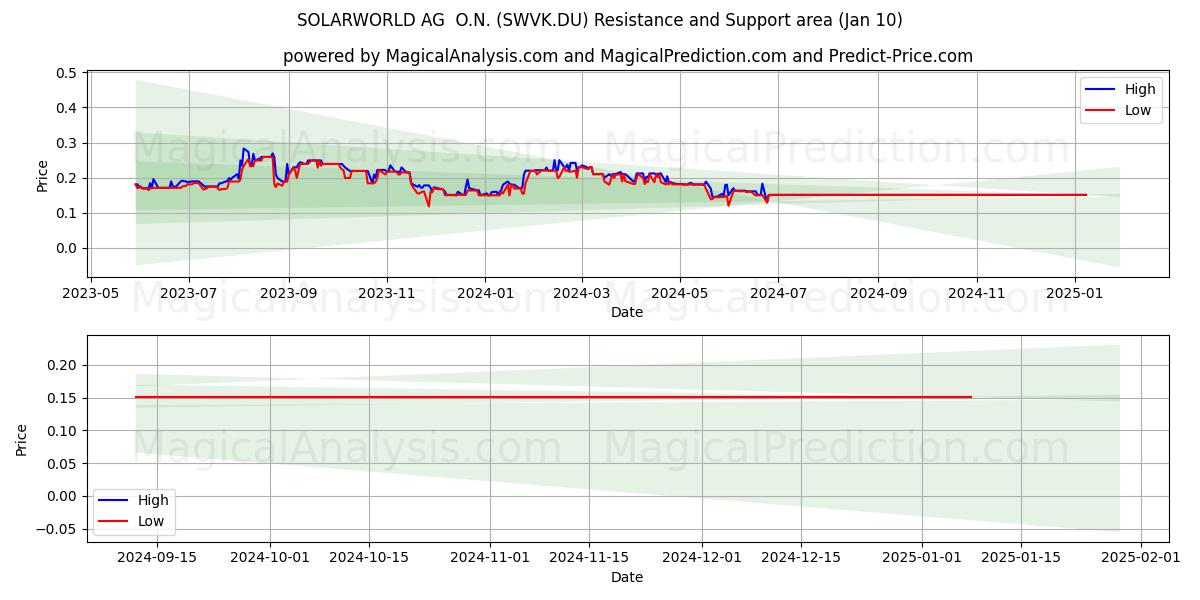Click the '0.0' y-axis label in the top chart
1200x600 pixels.
[x=67, y=248]
